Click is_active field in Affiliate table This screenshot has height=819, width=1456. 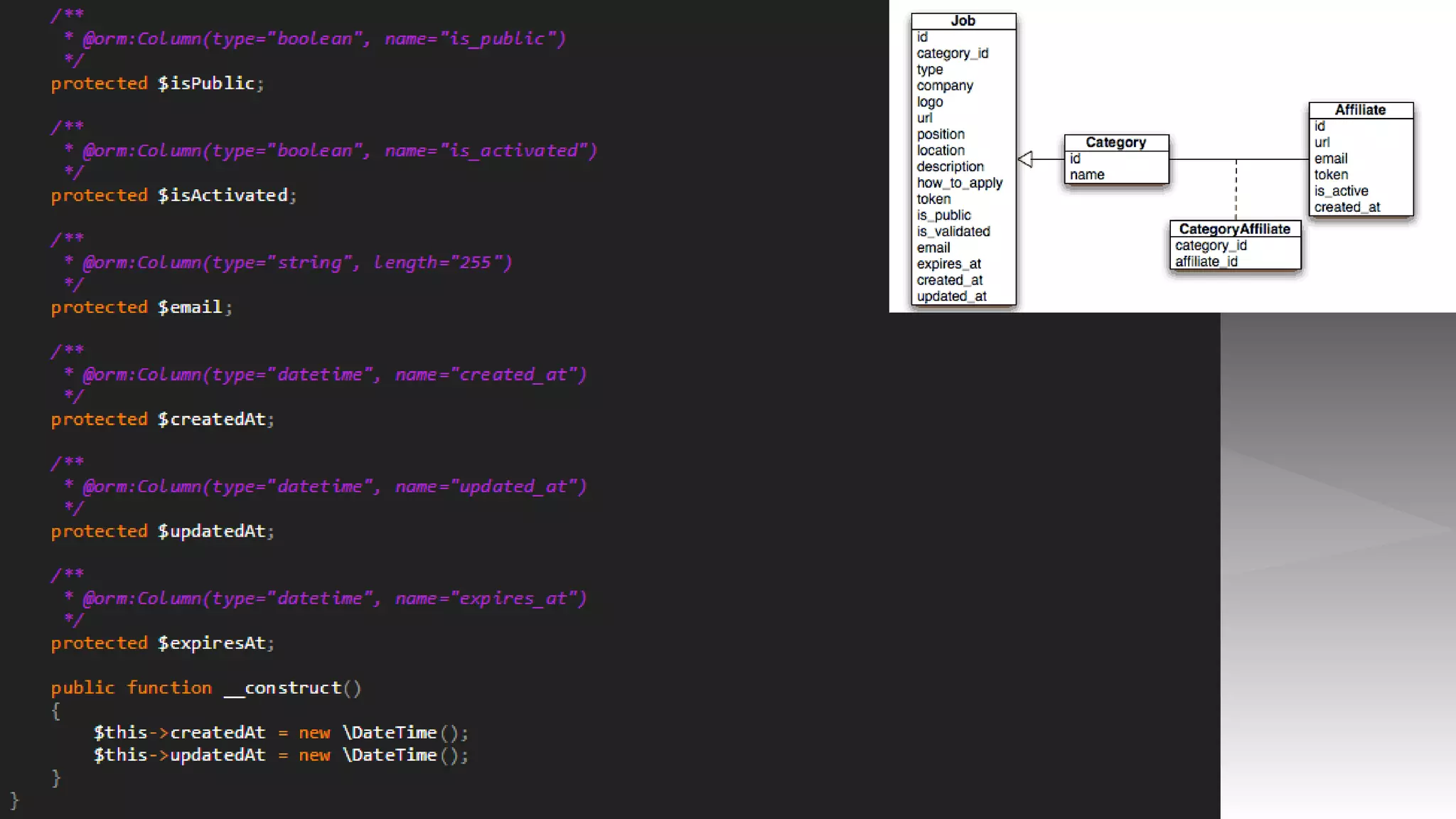1341,191
